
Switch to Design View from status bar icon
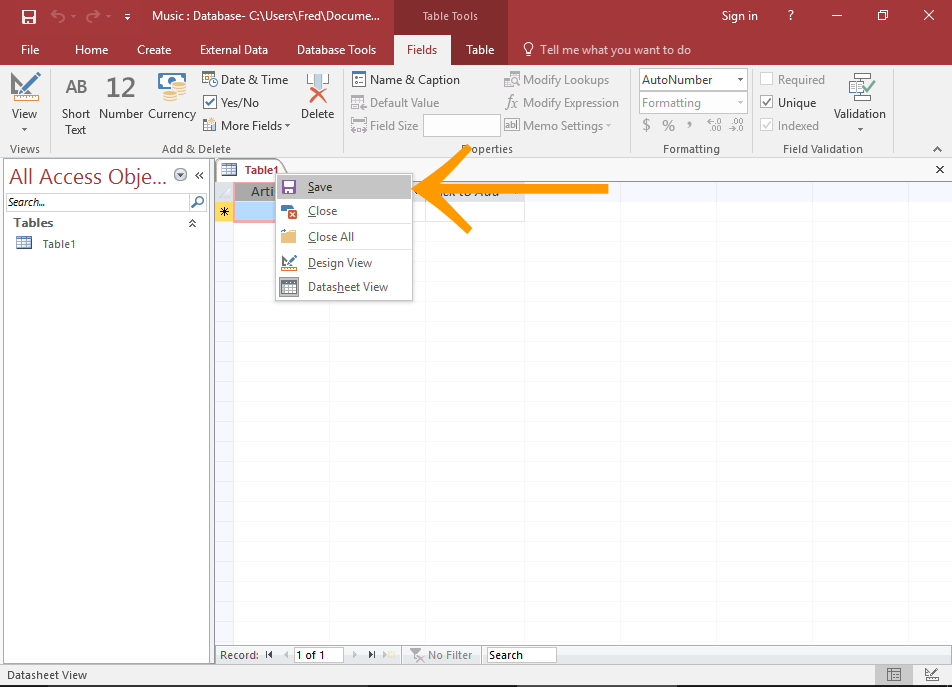pyautogui.click(x=932, y=675)
